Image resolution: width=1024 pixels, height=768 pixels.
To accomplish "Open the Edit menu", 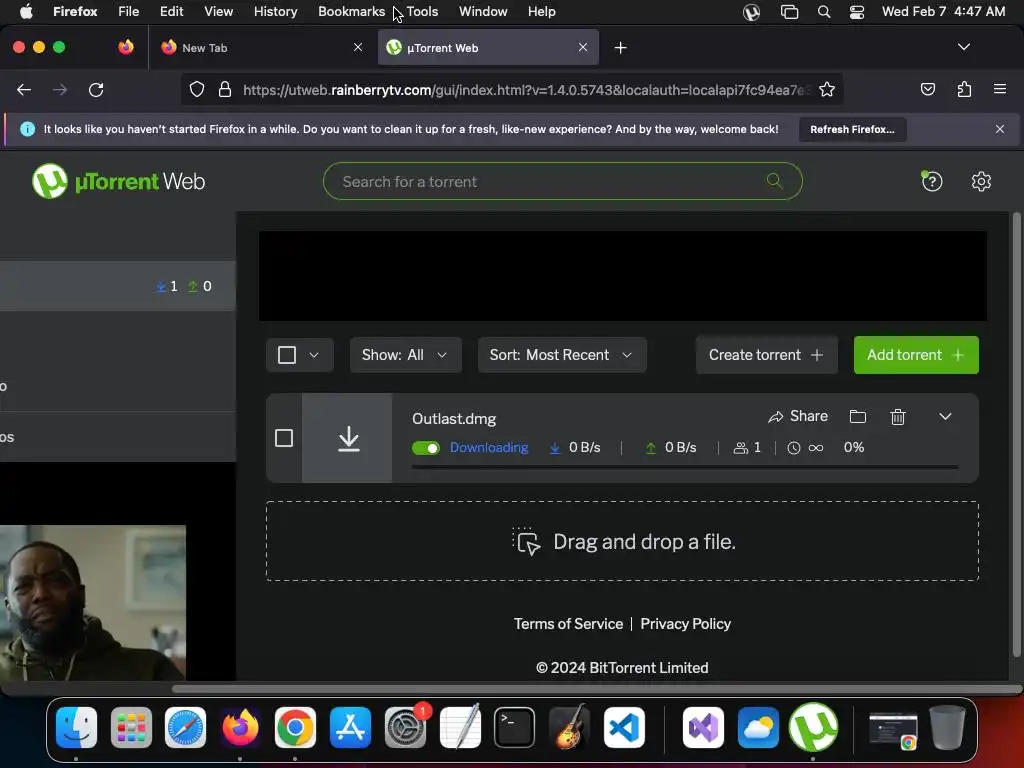I will pos(171,12).
